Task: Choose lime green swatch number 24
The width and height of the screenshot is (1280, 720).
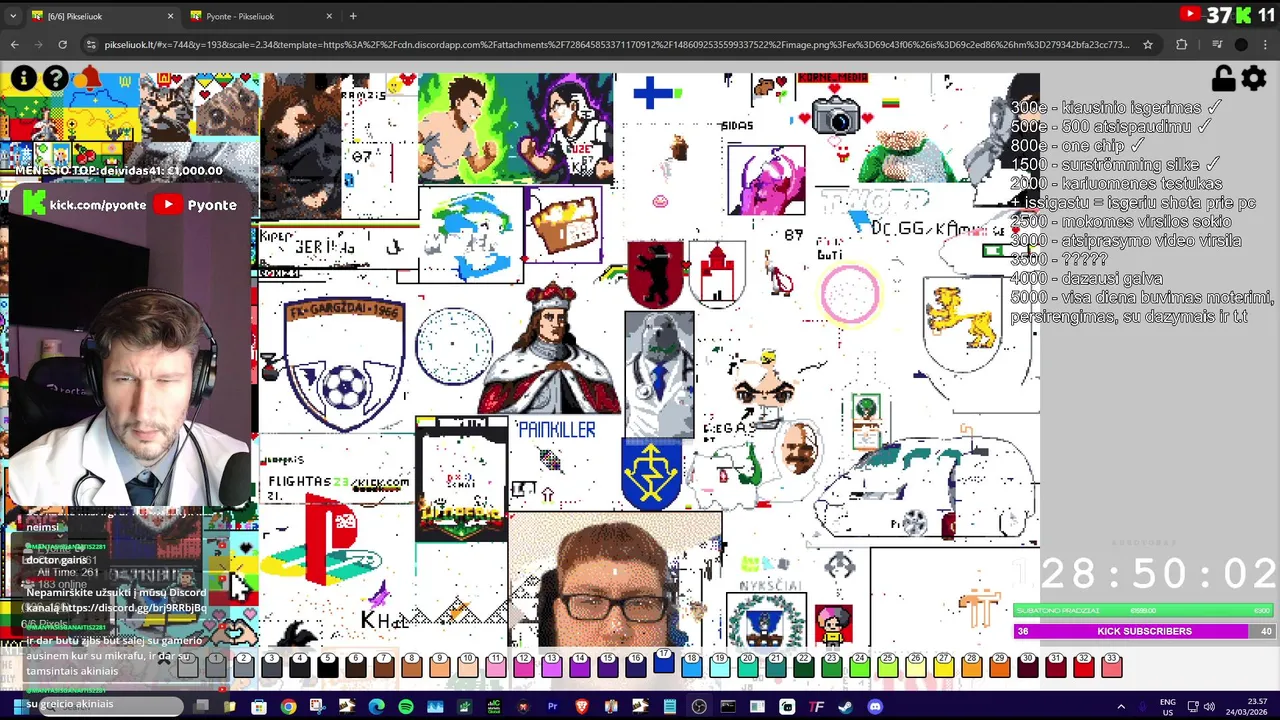Action: coord(859,665)
